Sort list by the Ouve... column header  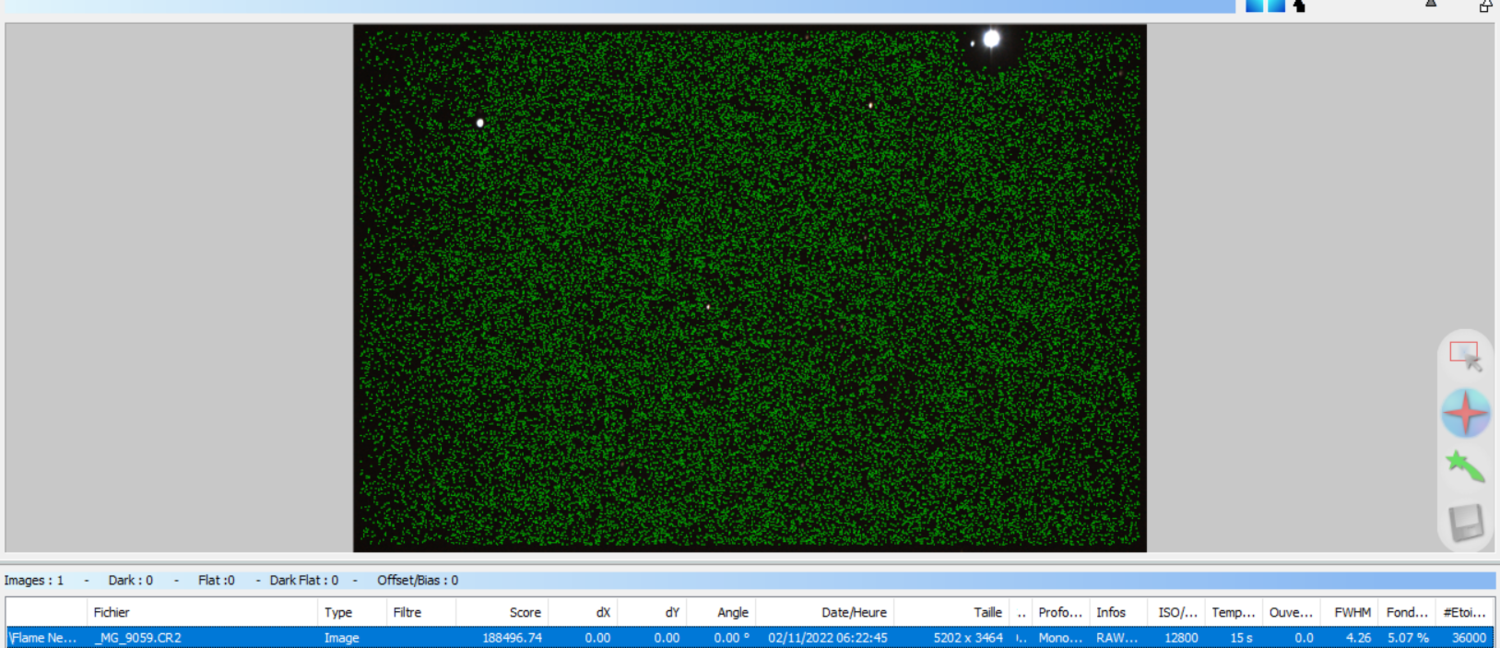tap(1291, 612)
